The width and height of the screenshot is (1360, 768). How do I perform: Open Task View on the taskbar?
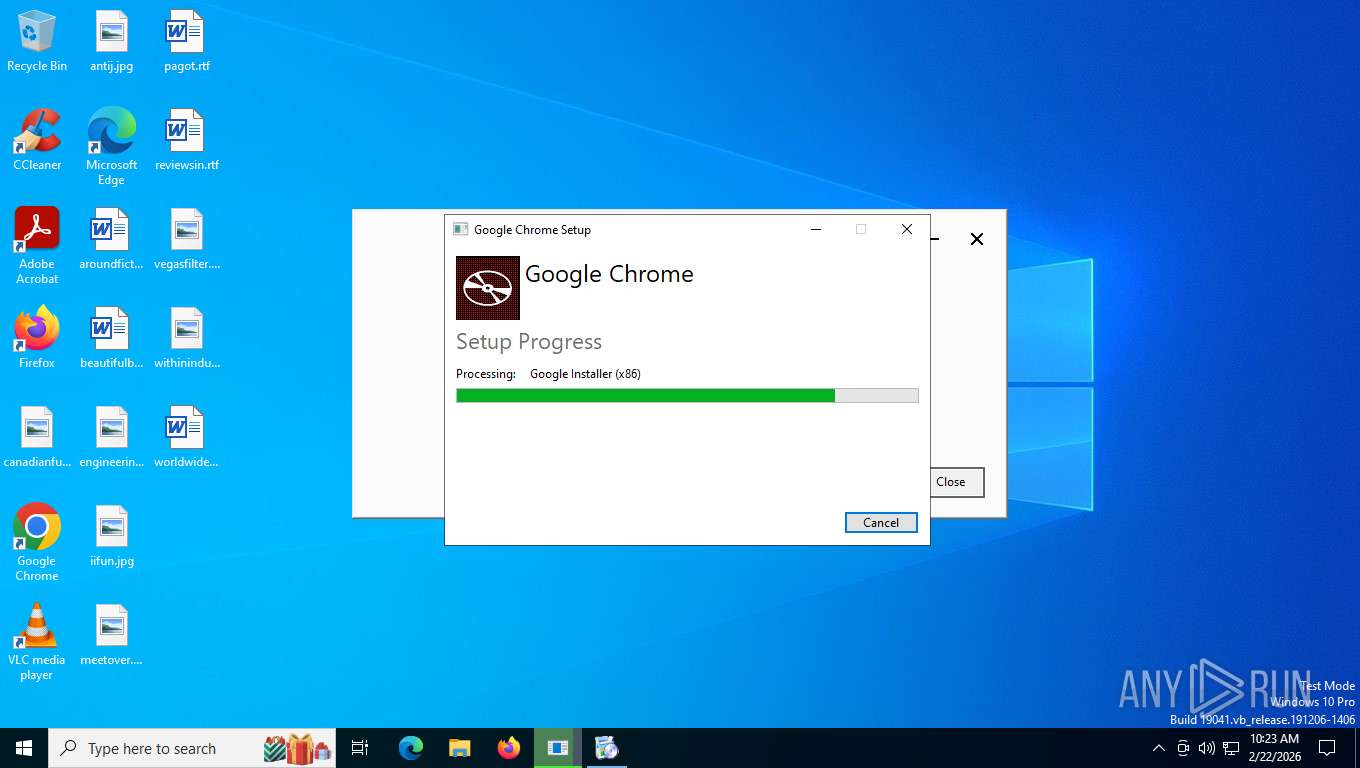tap(360, 748)
